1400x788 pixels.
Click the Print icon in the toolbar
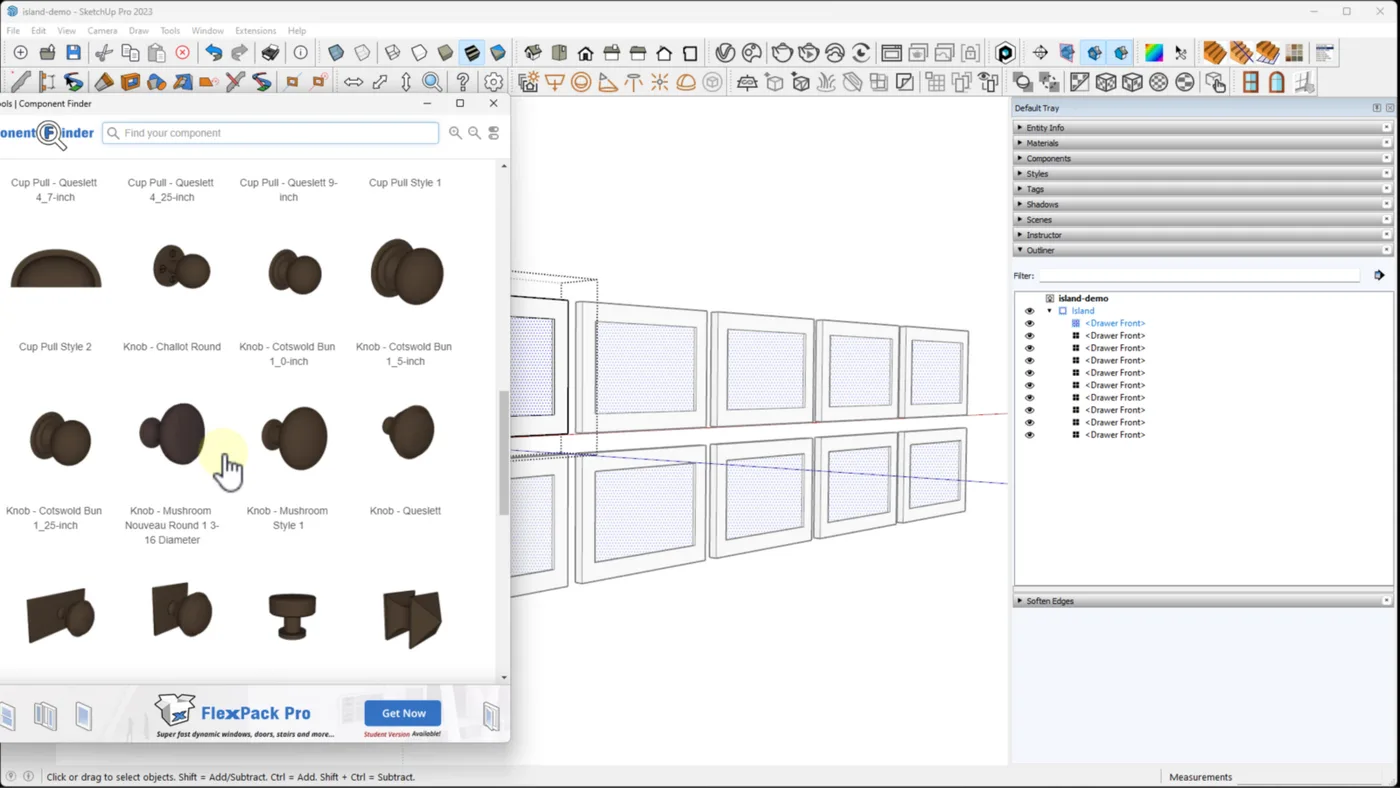pyautogui.click(x=270, y=53)
